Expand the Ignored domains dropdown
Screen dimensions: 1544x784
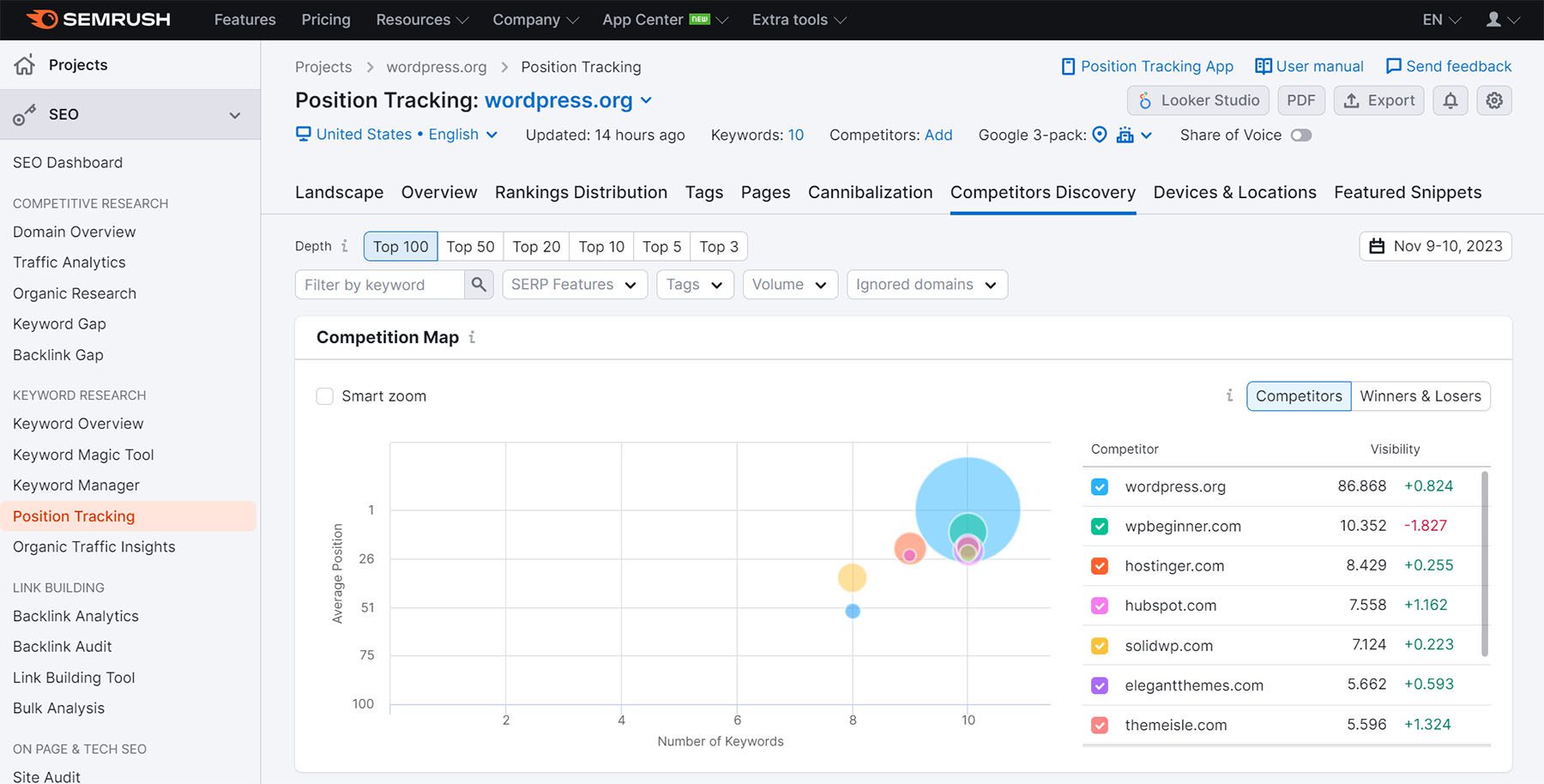926,284
